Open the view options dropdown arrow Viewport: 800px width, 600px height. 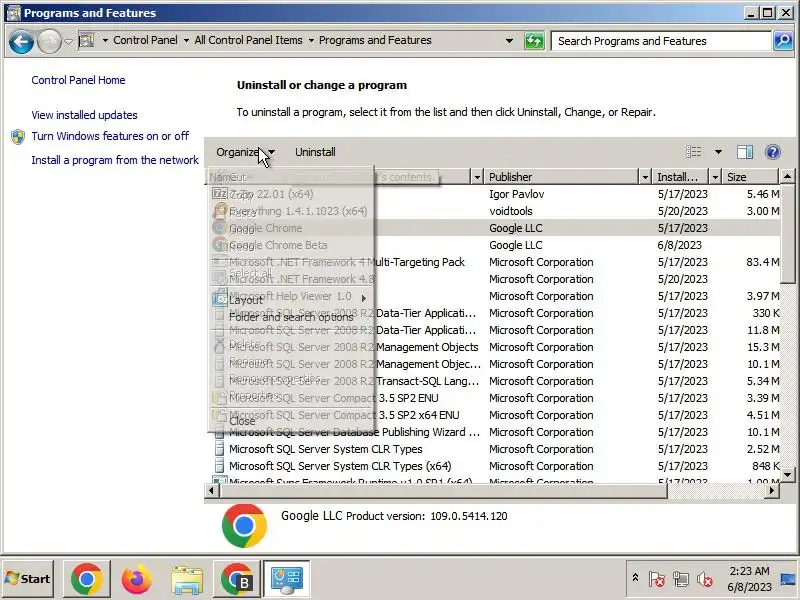[x=718, y=152]
